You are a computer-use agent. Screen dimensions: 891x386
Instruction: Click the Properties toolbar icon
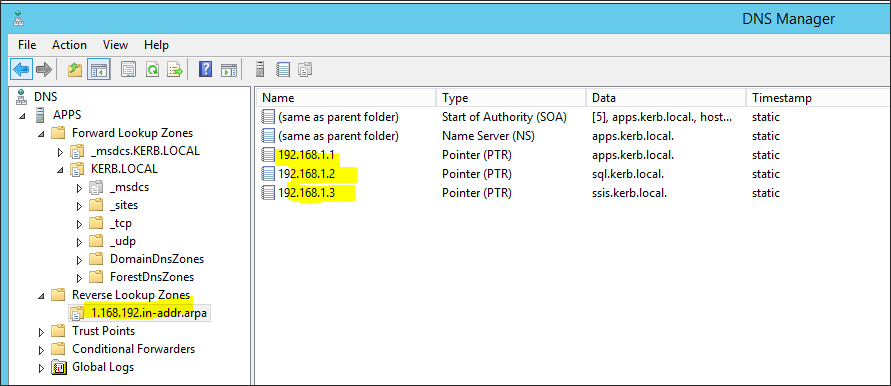(129, 70)
